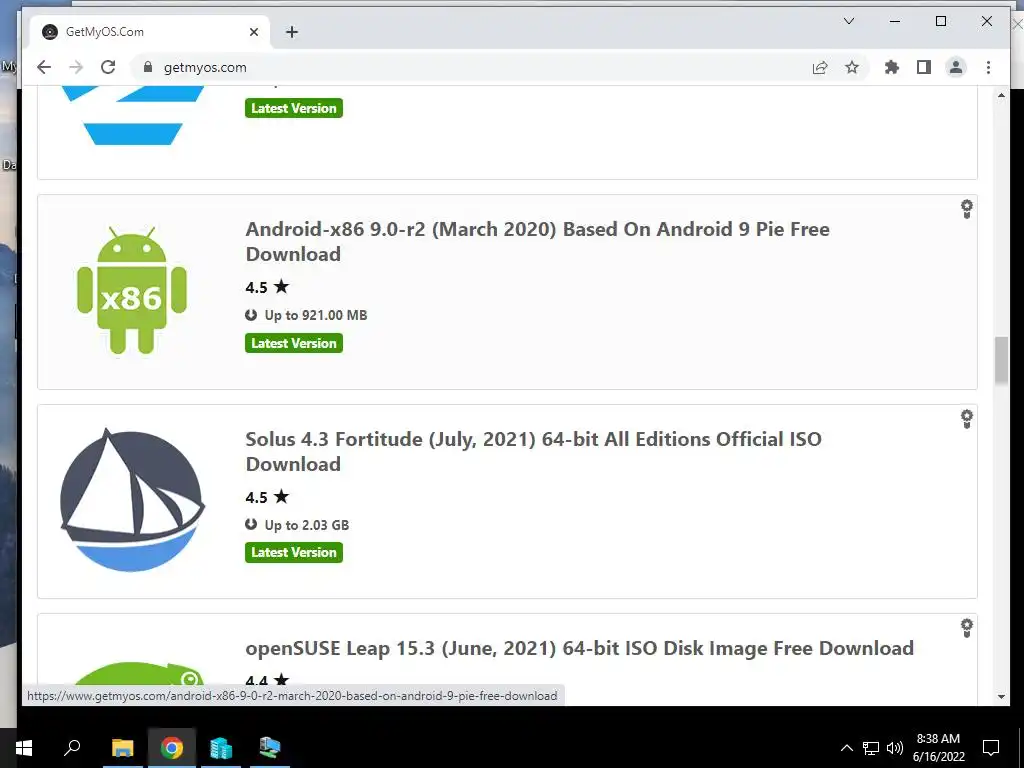The image size is (1024, 768).
Task: Toggle Chrome side panel
Action: (x=923, y=67)
